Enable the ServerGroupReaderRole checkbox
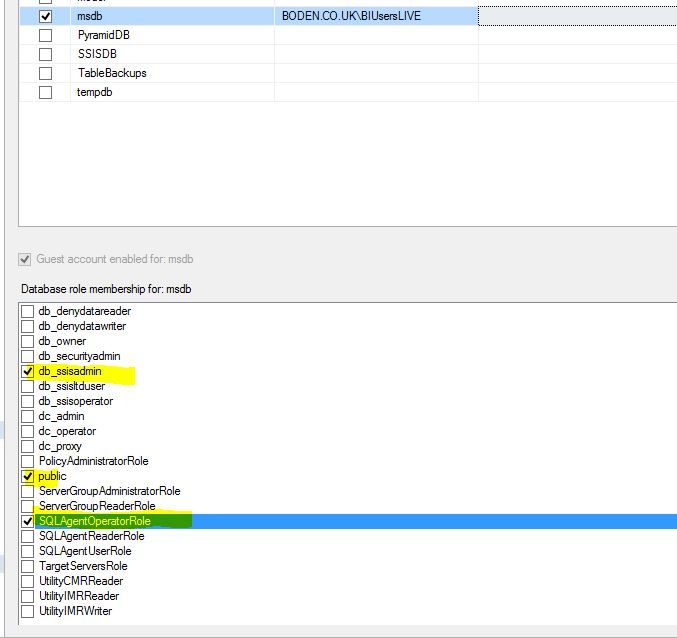The height and width of the screenshot is (638, 677). [x=28, y=506]
